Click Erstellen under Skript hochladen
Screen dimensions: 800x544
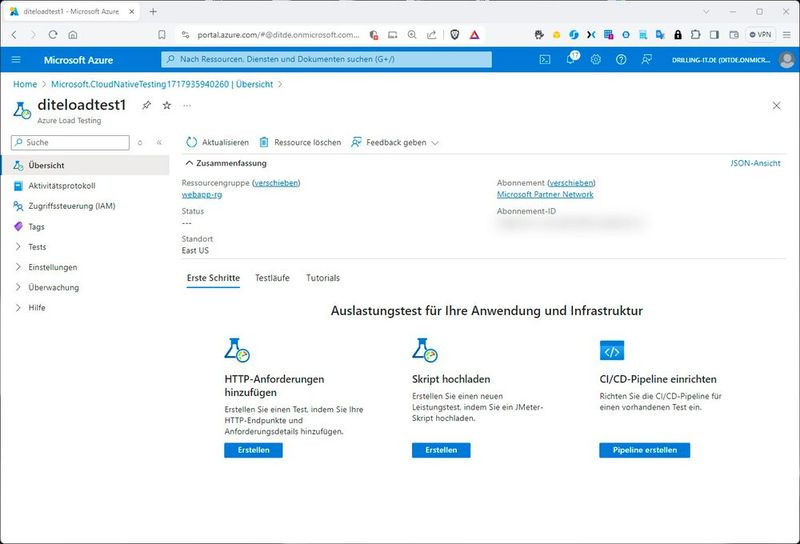pos(441,450)
